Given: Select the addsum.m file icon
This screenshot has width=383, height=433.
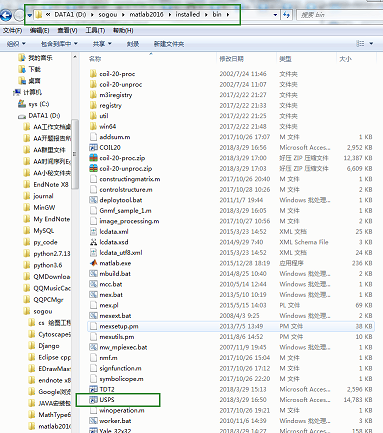Looking at the screenshot, I should pos(93,137).
